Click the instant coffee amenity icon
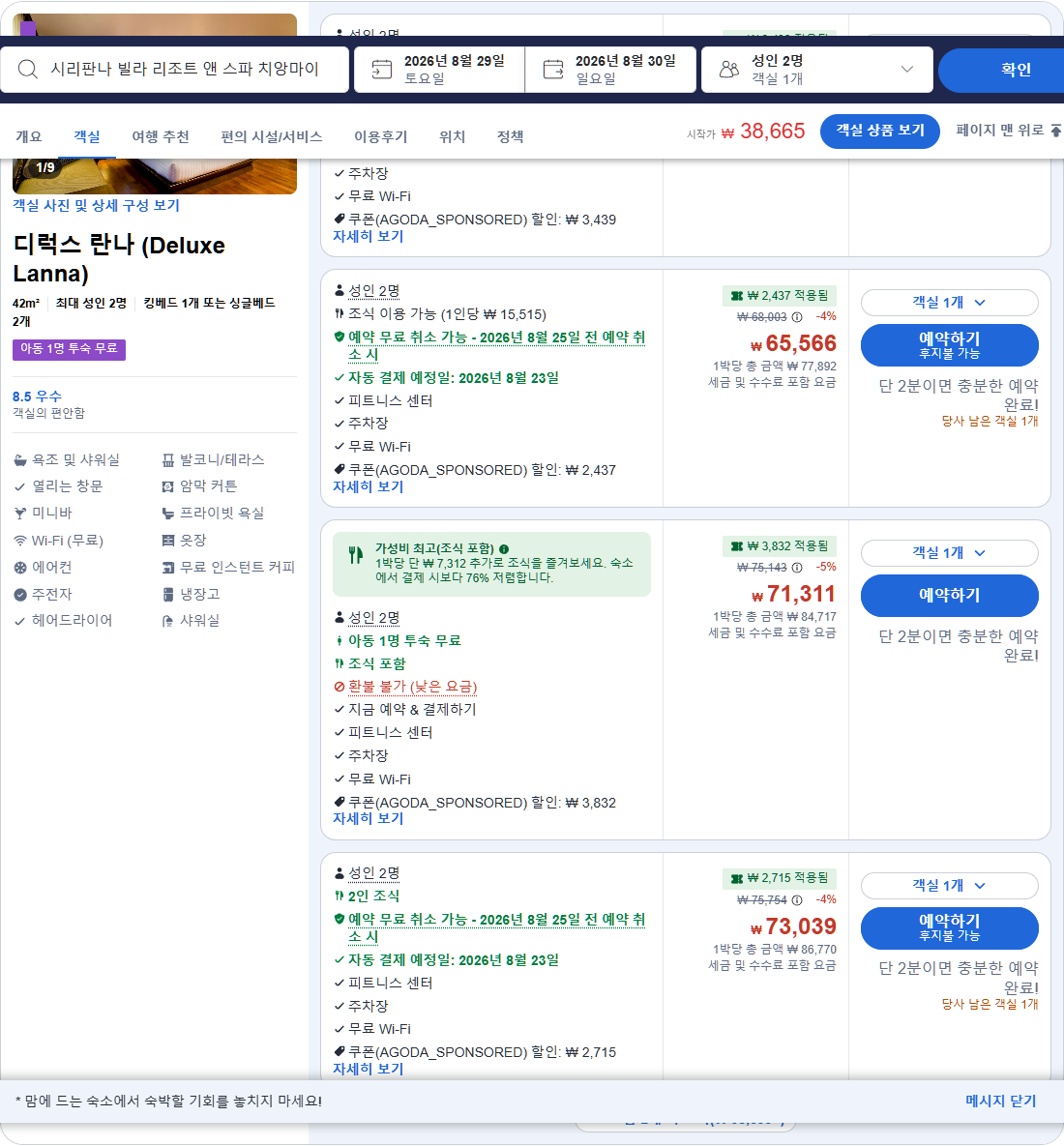 168,568
